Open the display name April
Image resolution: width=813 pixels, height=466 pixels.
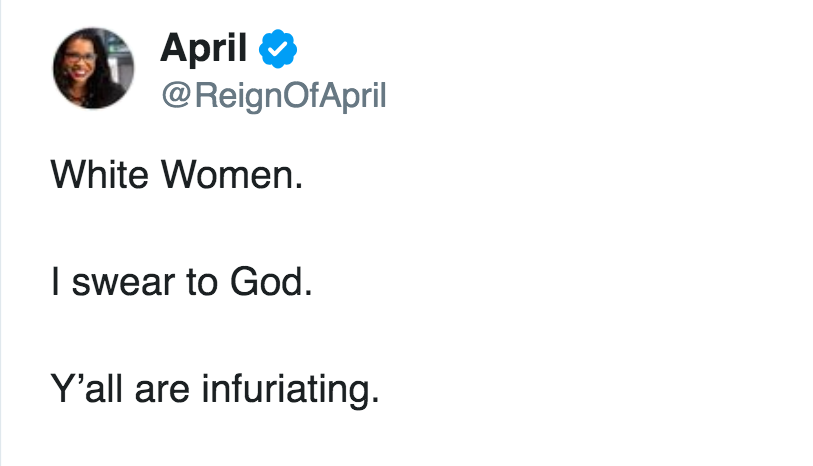[203, 48]
